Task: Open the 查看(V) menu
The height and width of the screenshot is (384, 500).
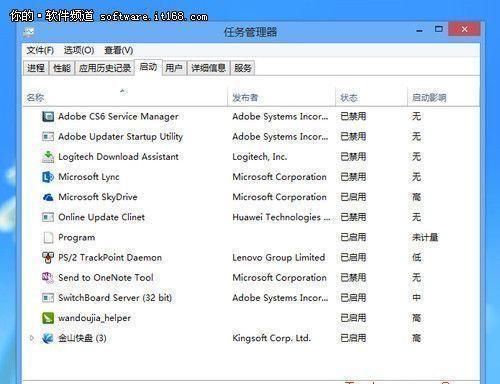Action: pyautogui.click(x=119, y=50)
